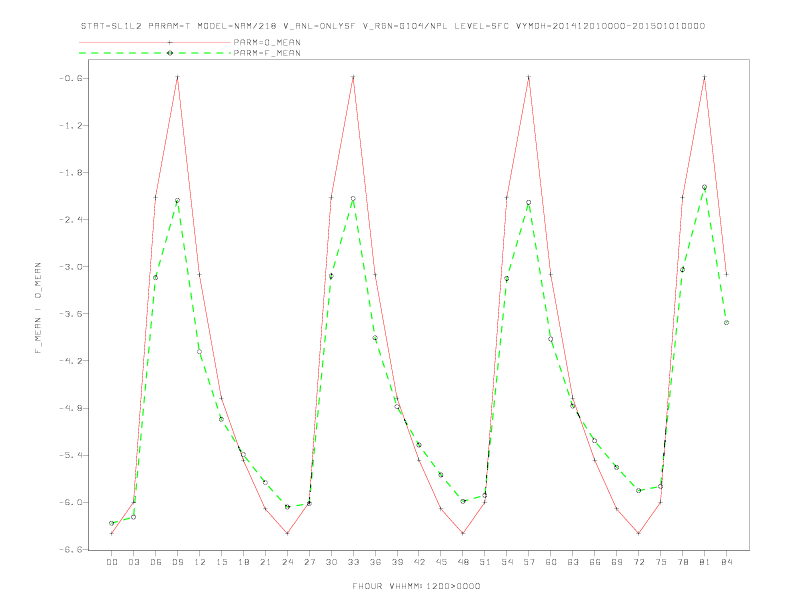Click the 33 forecast hour tick label
792x612 pixels.
(x=353, y=562)
